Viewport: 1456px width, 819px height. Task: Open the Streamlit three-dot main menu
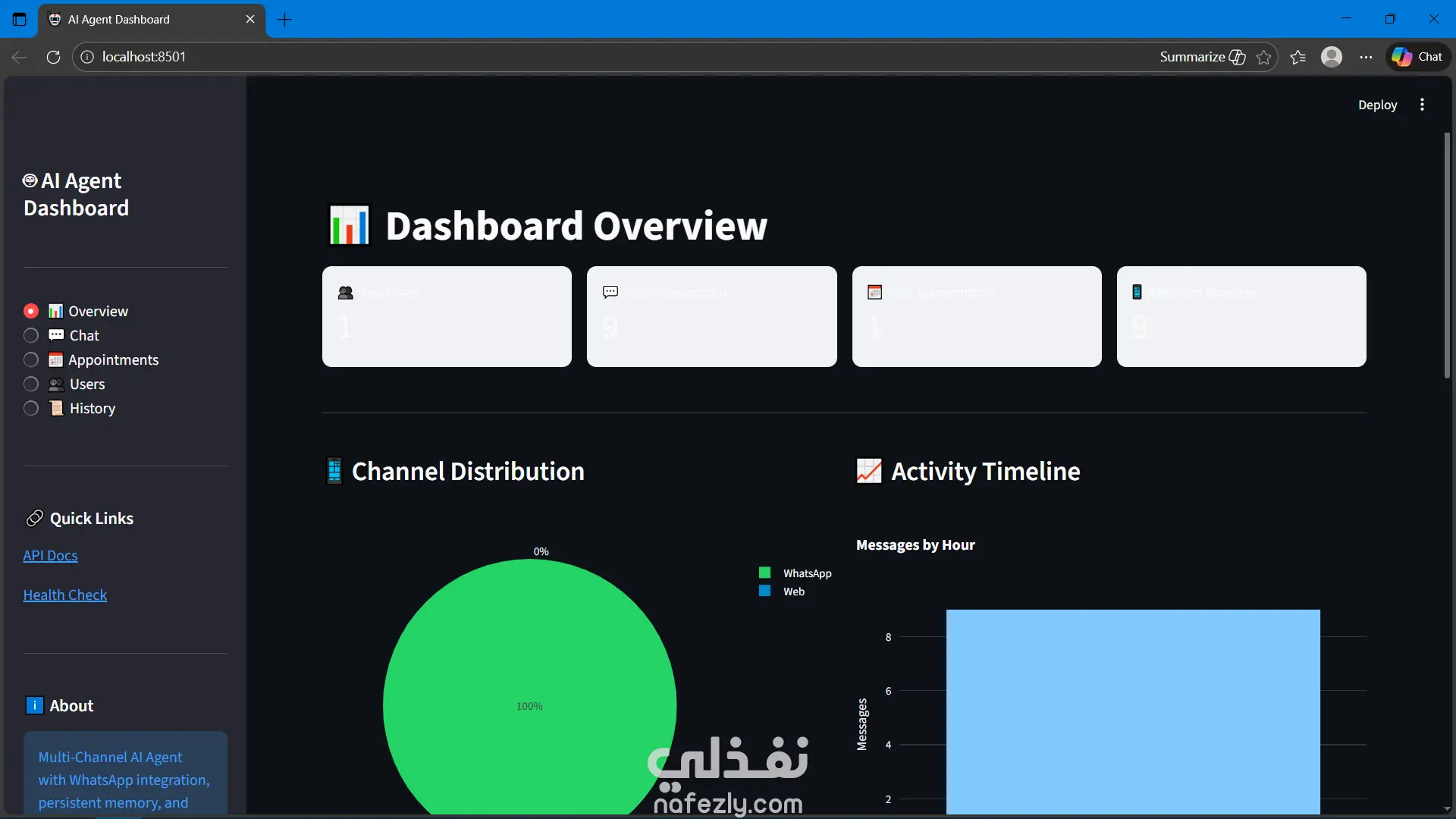coord(1422,105)
